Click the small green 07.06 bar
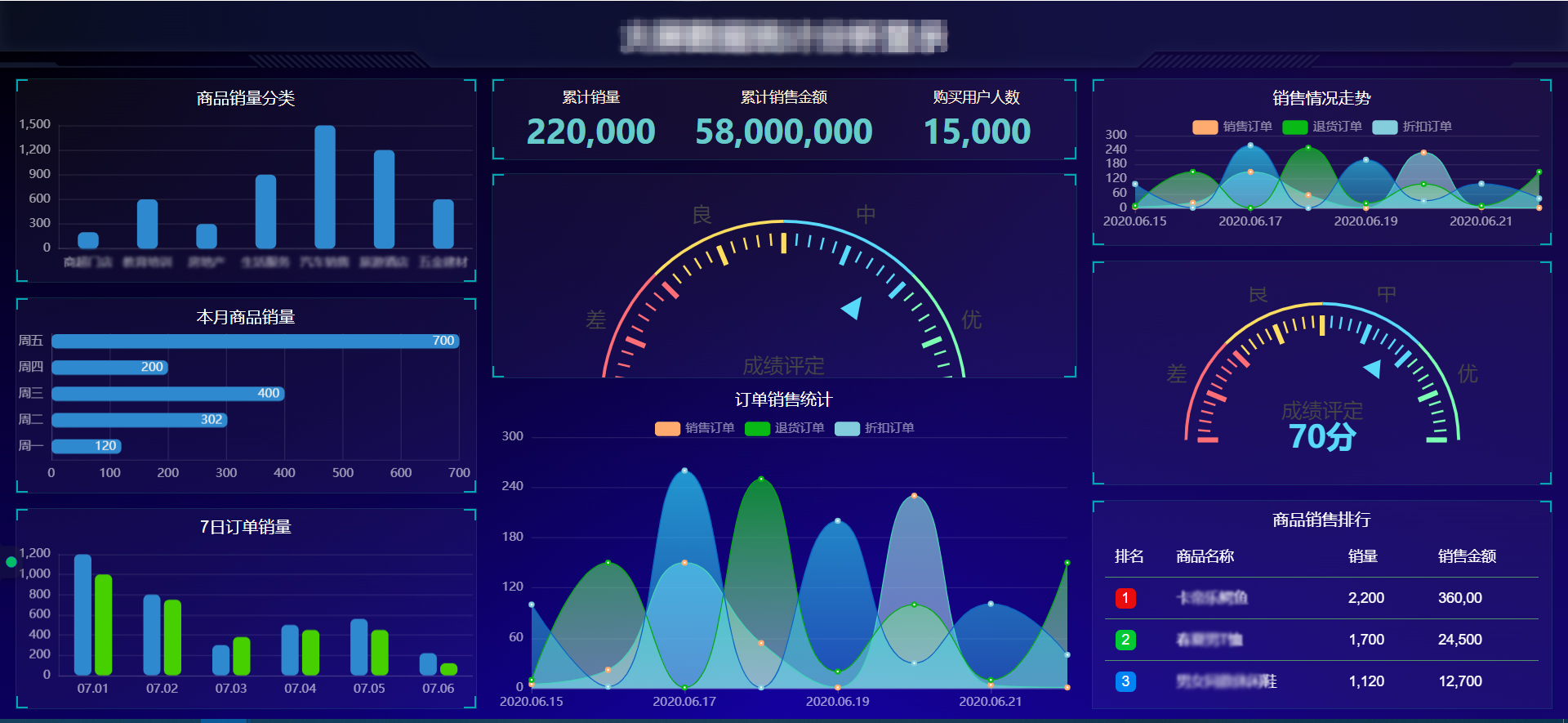Screen dimensions: 1568x723 [x=449, y=669]
